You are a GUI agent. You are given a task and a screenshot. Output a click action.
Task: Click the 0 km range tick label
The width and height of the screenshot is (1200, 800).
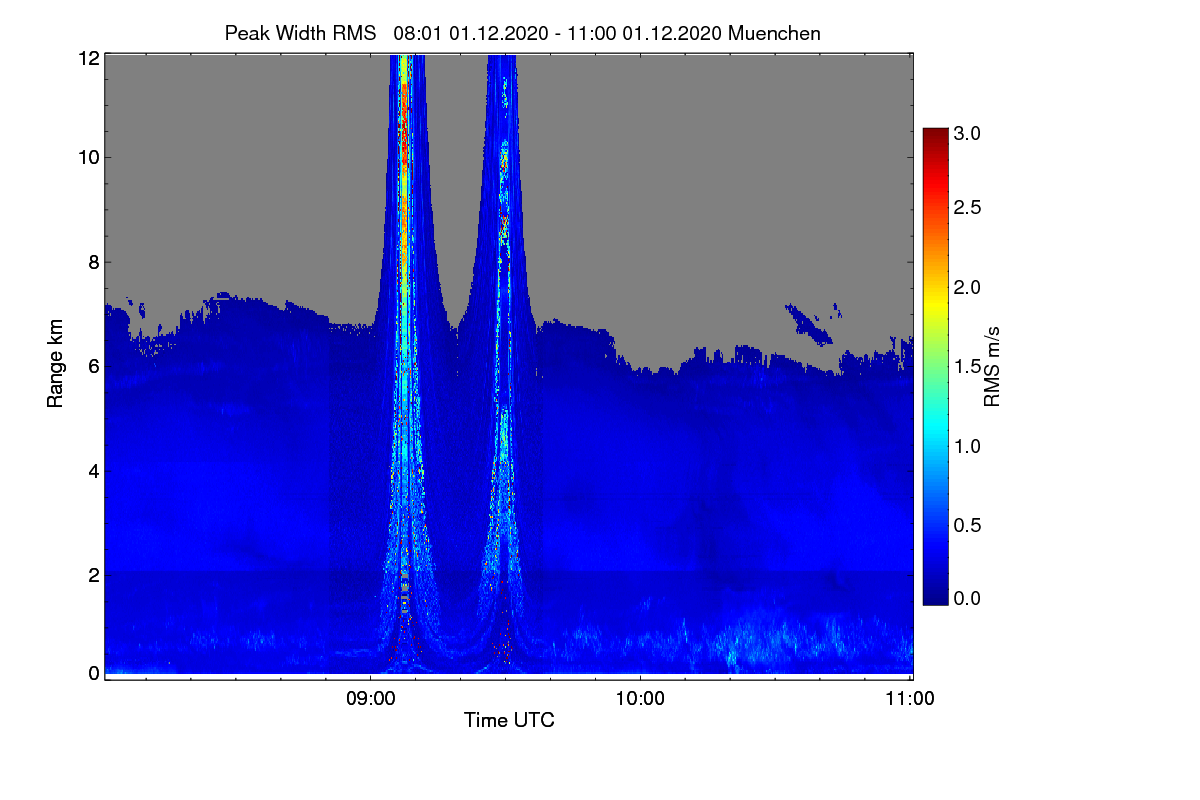click(93, 673)
